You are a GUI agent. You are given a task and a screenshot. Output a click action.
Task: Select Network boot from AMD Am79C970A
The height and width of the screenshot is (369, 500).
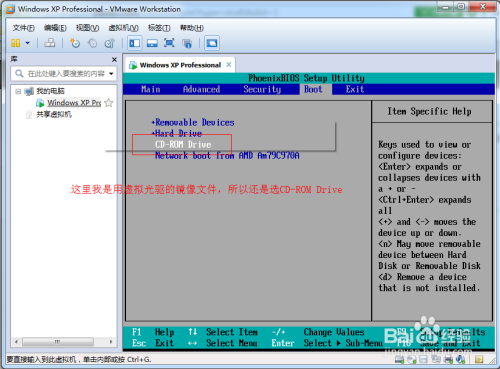point(227,155)
